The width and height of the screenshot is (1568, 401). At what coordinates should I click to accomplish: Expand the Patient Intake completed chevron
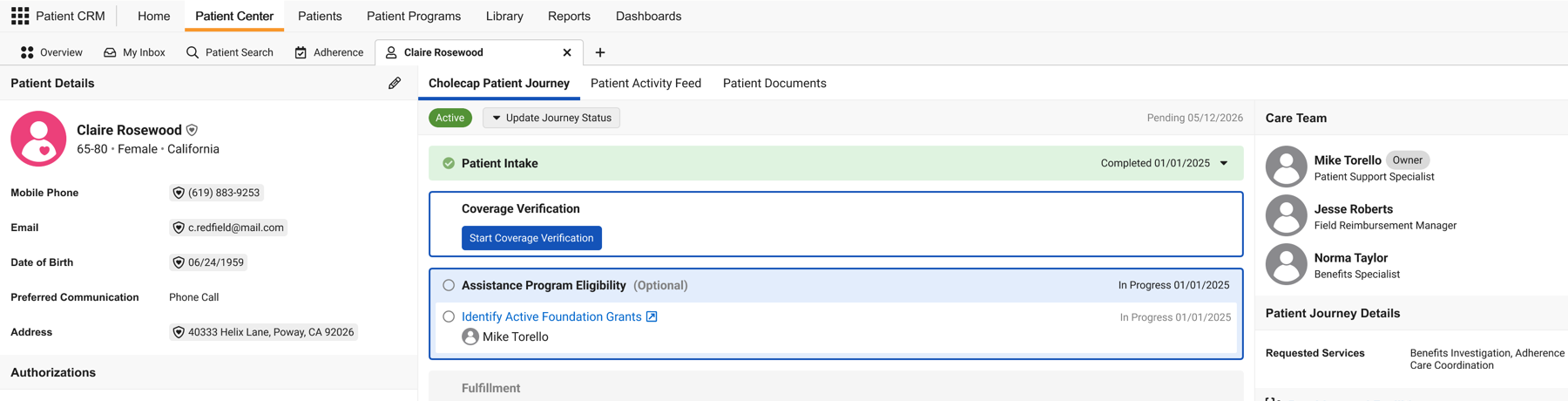1224,163
